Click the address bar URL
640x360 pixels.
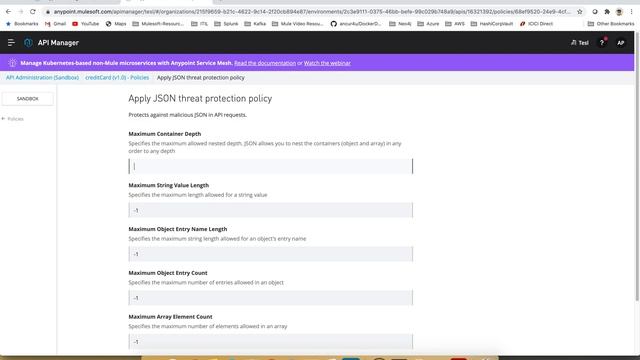(312, 12)
